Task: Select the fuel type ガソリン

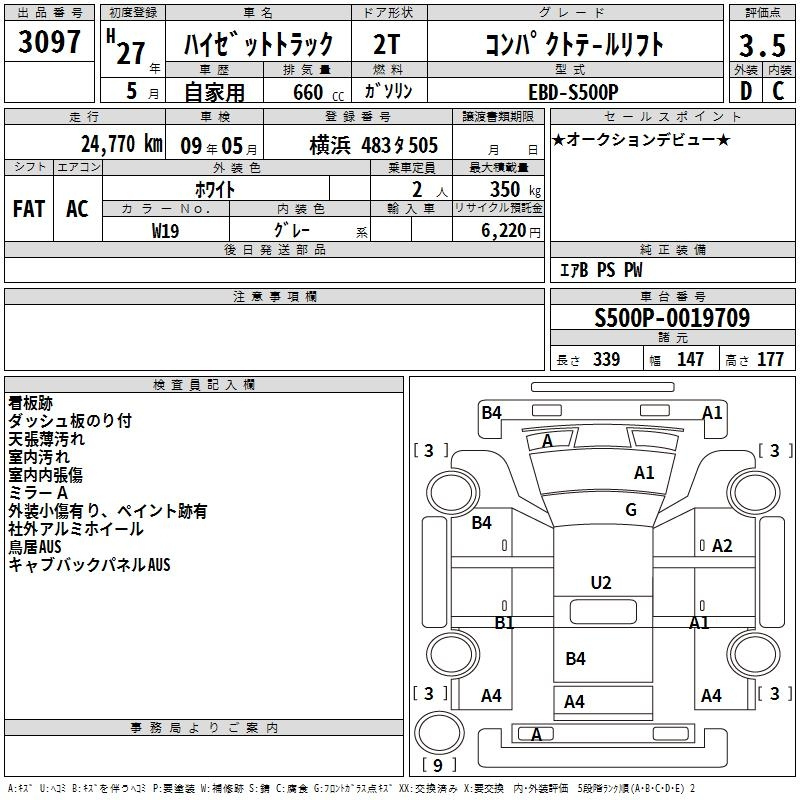Action: point(388,91)
